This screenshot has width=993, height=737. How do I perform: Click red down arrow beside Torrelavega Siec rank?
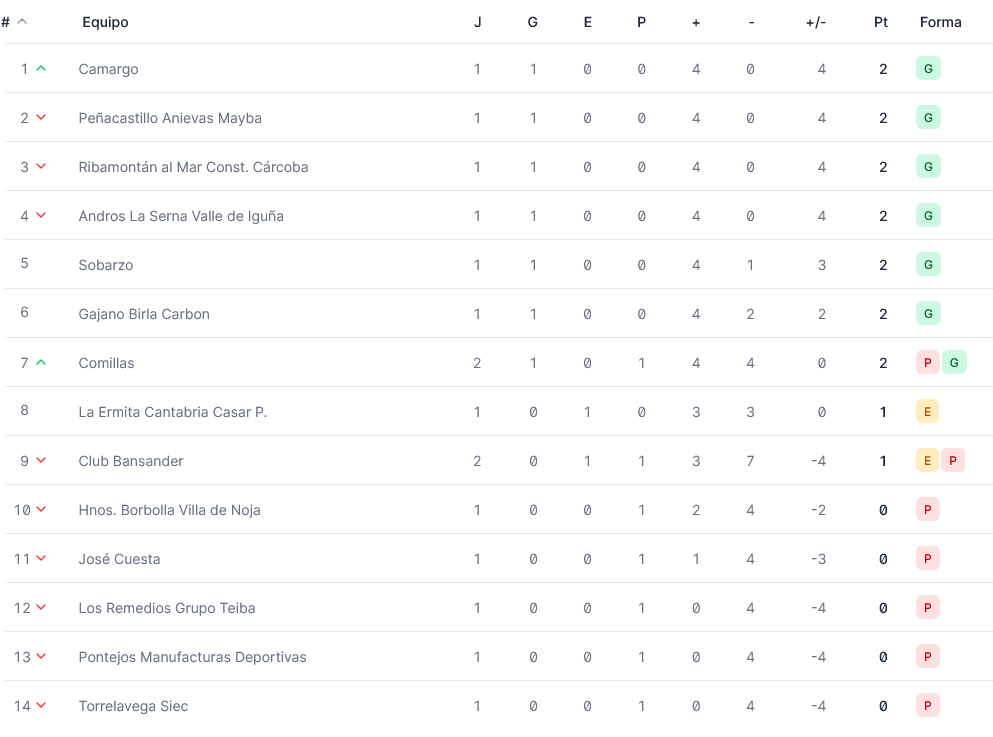(x=41, y=706)
